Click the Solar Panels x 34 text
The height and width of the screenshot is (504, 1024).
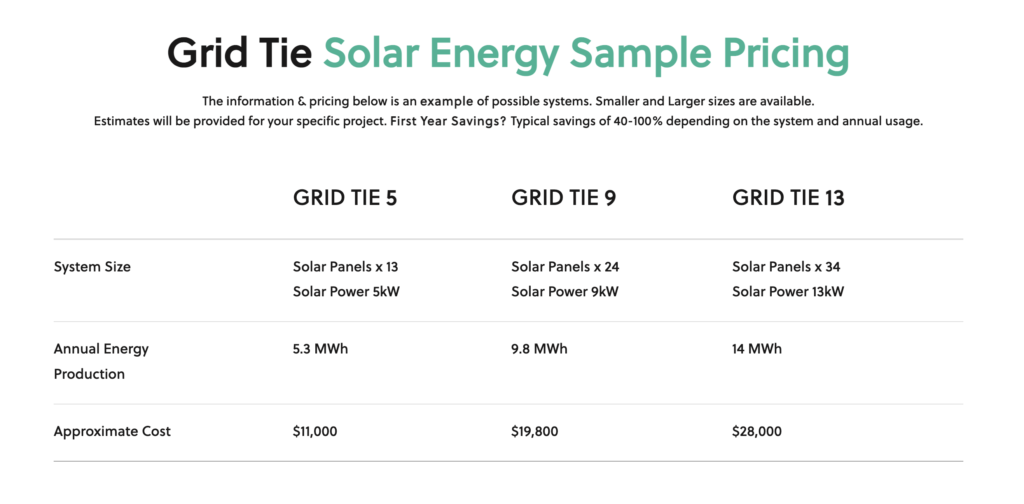tap(786, 267)
